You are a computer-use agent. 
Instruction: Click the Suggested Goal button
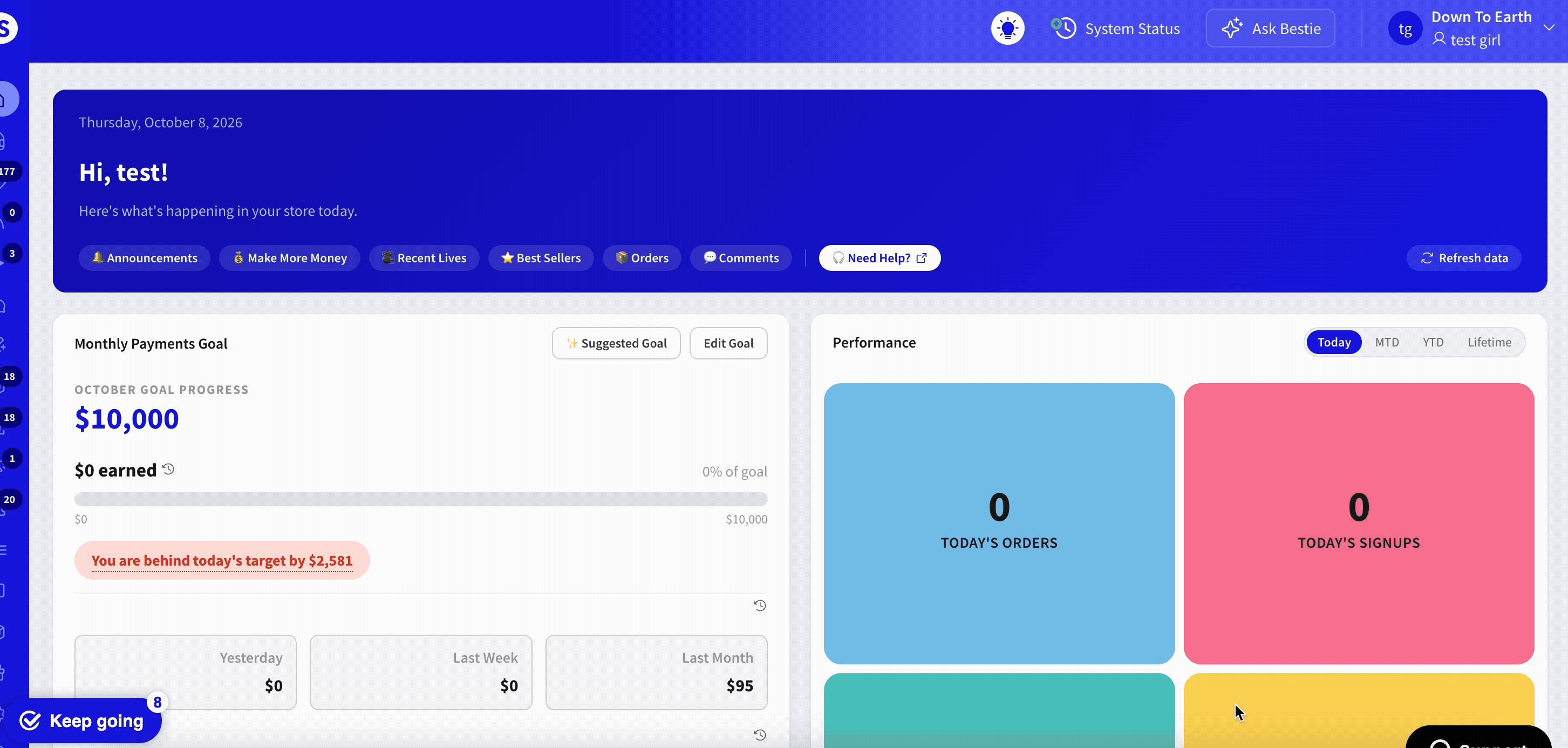click(616, 343)
